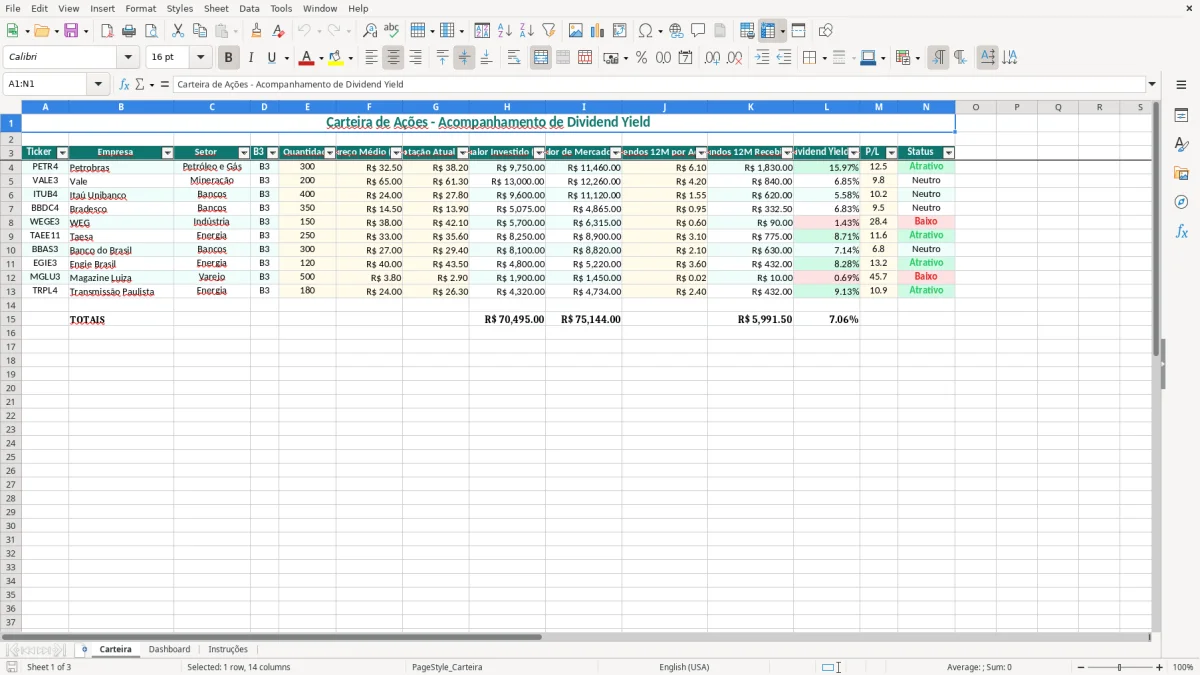Viewport: 1200px width, 675px height.
Task: Expand the formula bar
Action: 1153,85
